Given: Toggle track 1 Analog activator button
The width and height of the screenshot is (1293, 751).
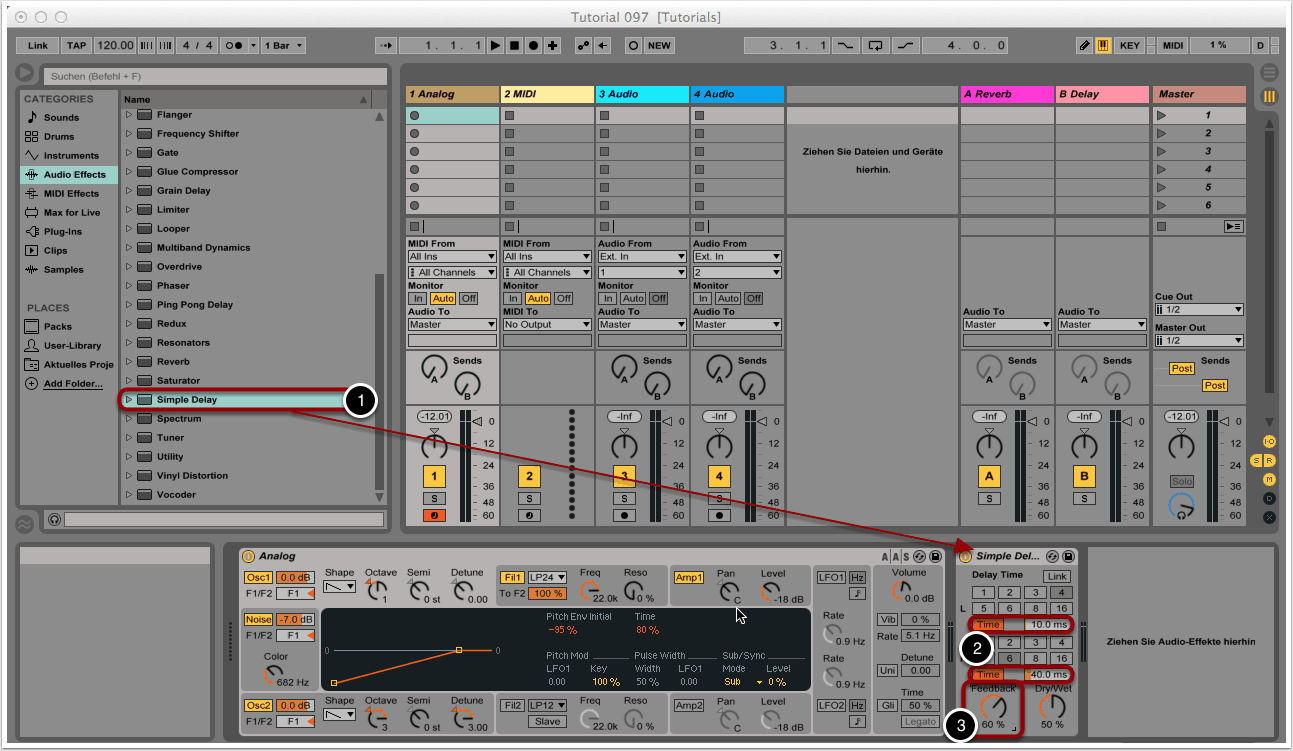Looking at the screenshot, I should click(433, 476).
